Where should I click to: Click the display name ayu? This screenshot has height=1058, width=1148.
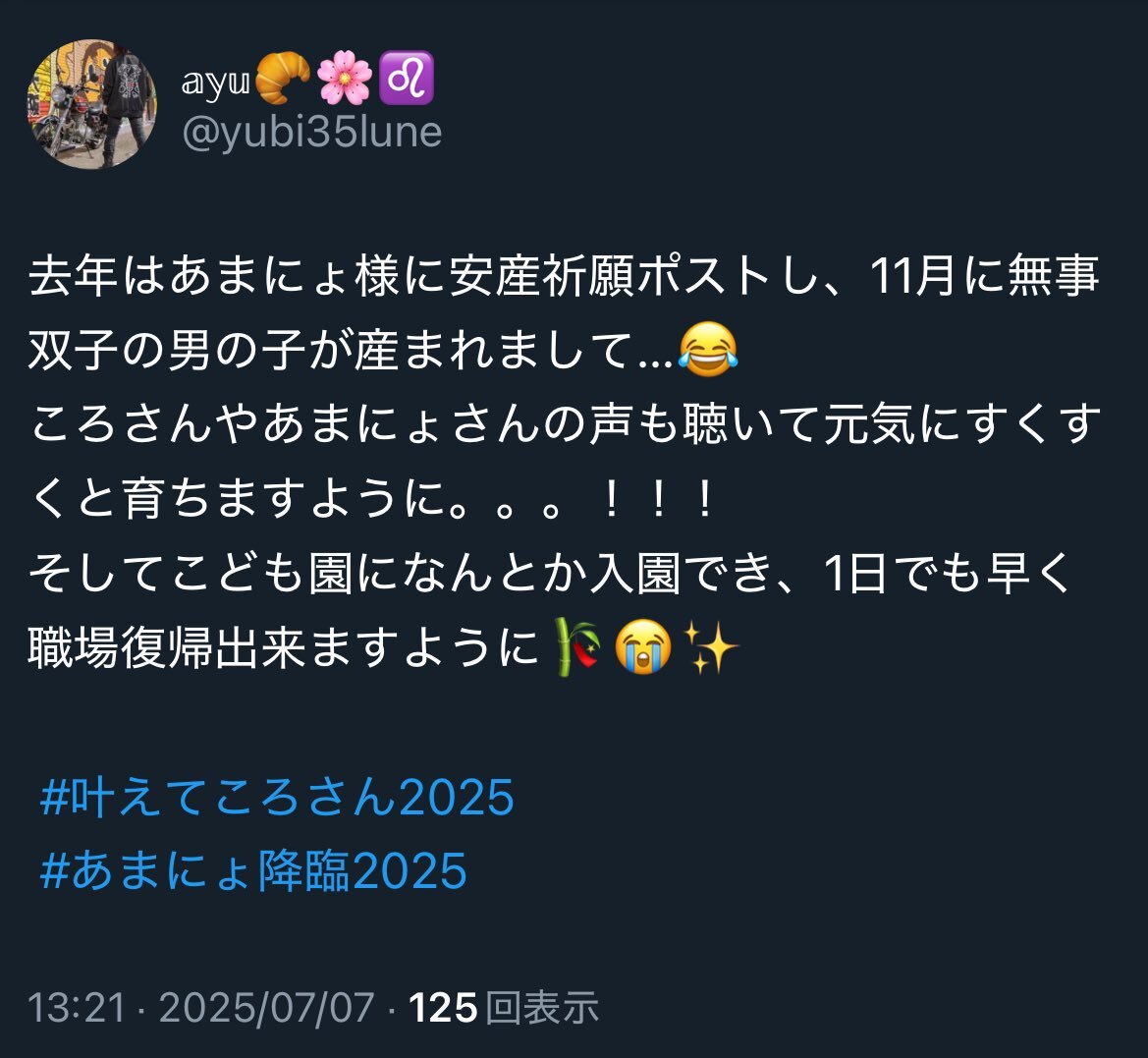[216, 82]
